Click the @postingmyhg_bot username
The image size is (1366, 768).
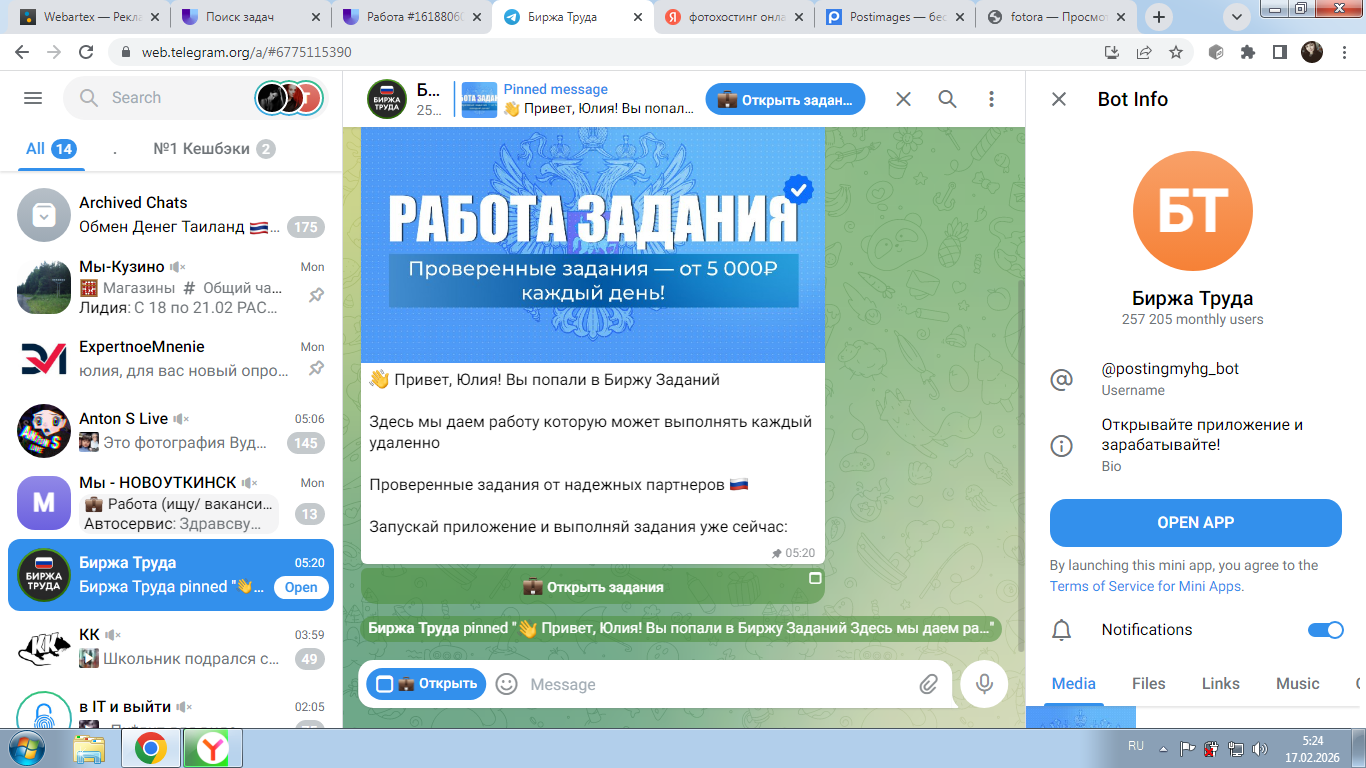click(x=1170, y=369)
